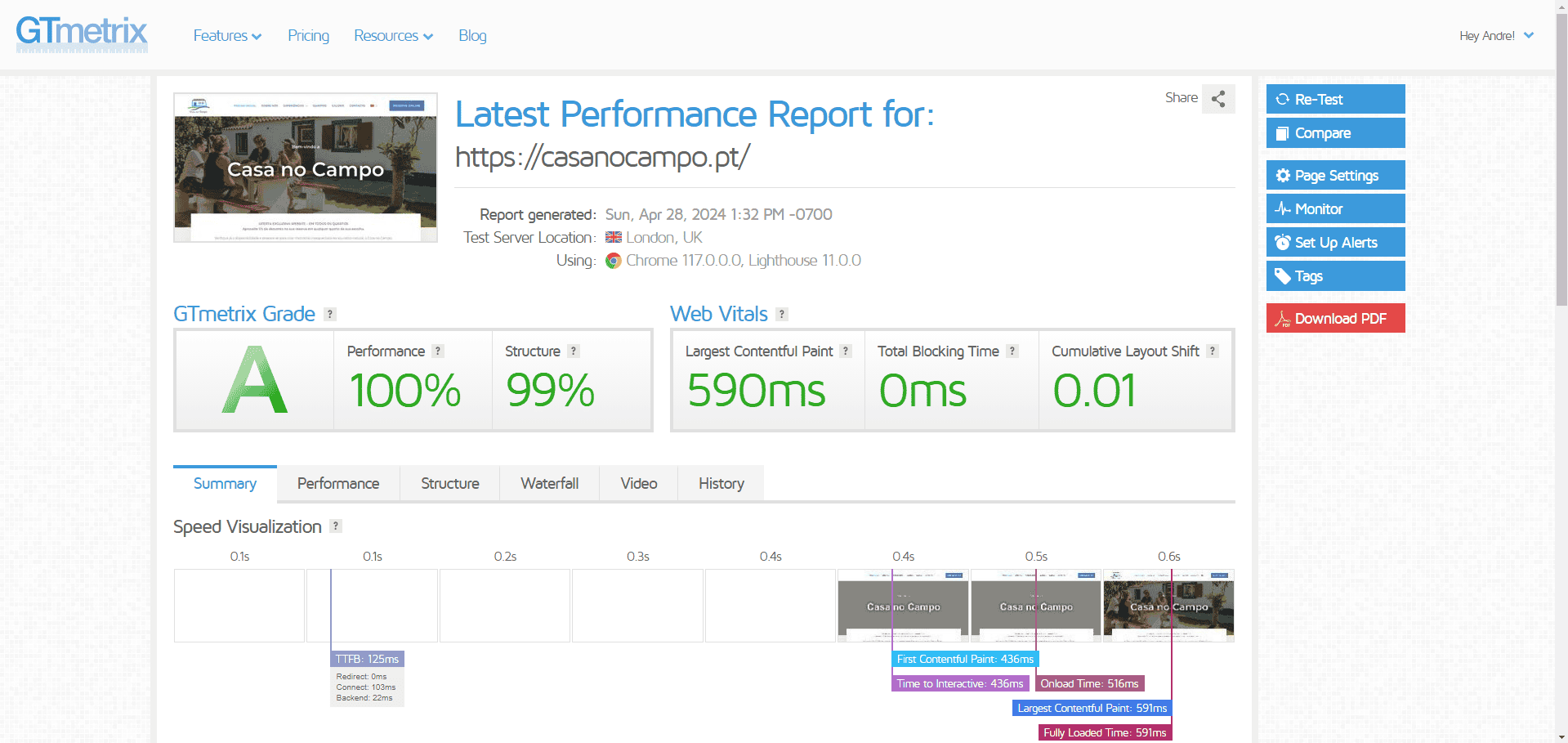Click help icon next to Speed Visualization
Image resolution: width=1568 pixels, height=743 pixels.
coord(336,526)
